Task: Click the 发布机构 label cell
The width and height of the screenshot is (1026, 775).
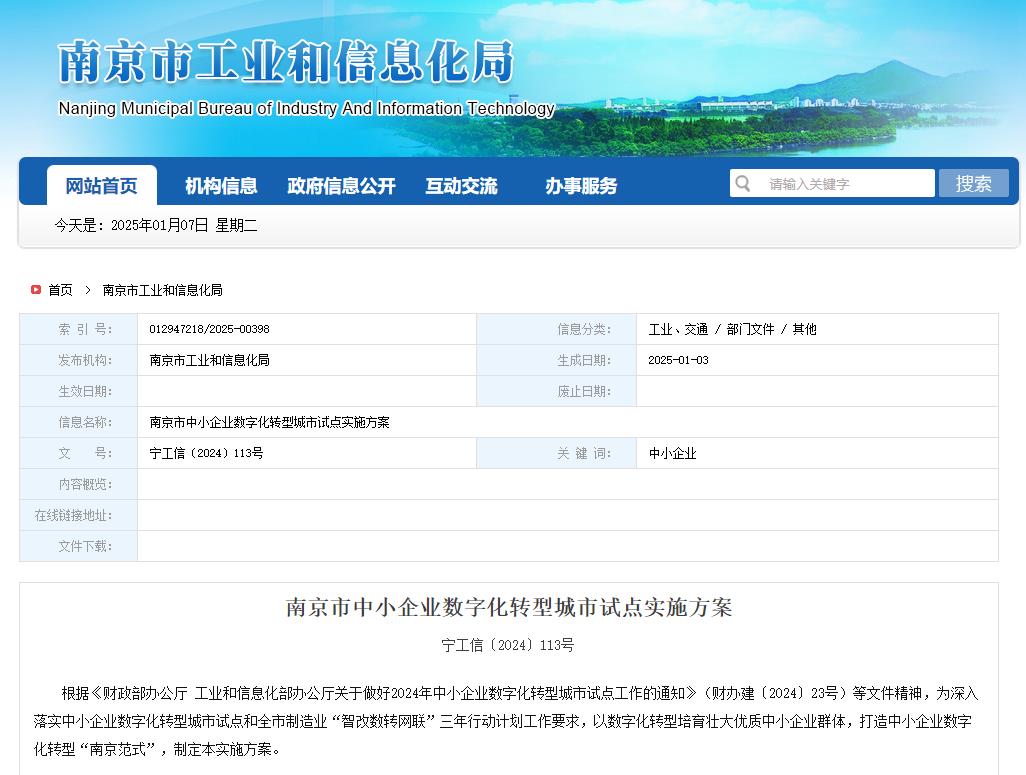Action: [x=79, y=360]
